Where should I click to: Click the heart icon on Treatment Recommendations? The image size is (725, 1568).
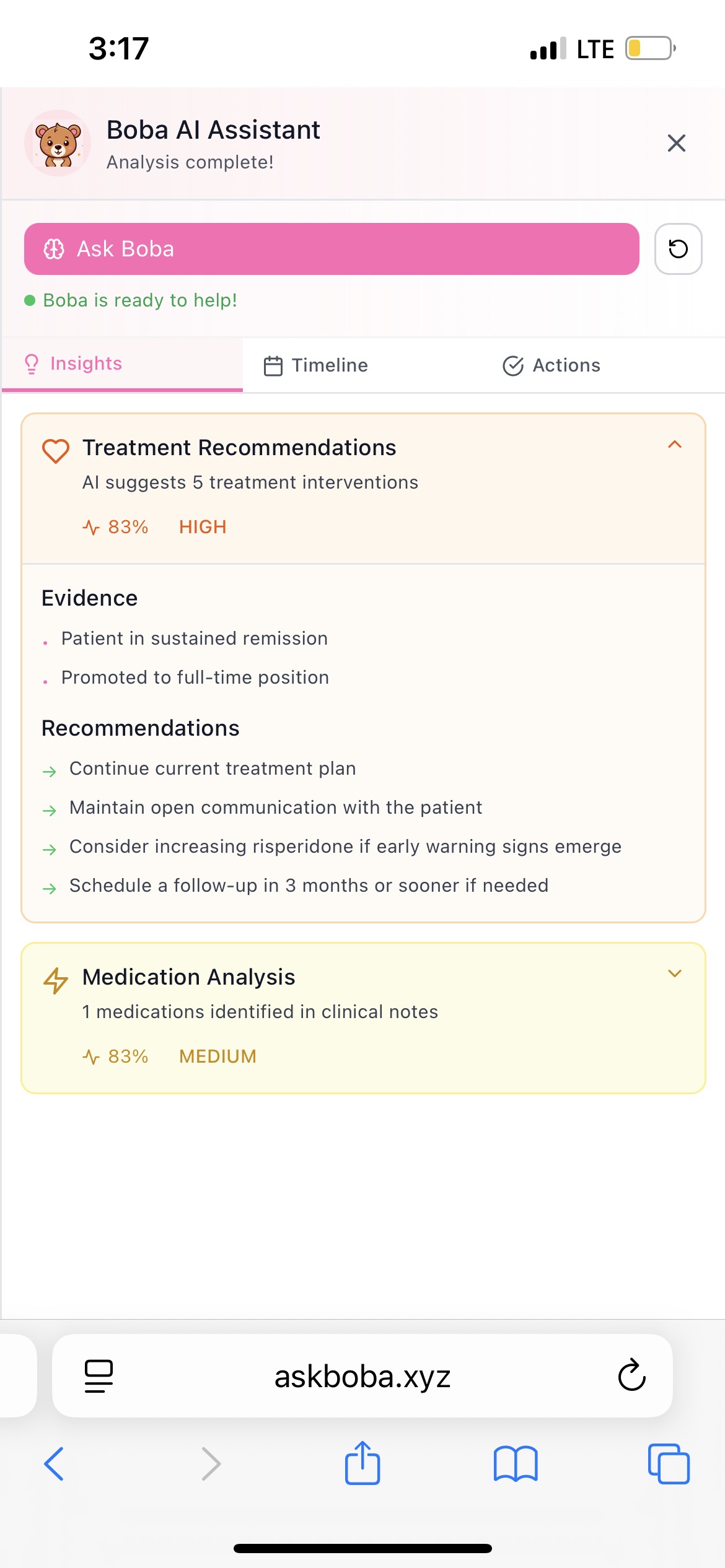point(56,450)
